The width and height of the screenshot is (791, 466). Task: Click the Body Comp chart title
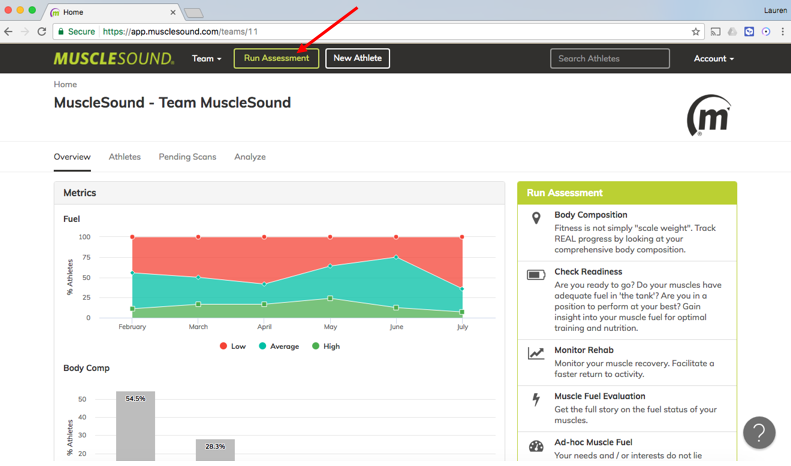(x=86, y=368)
